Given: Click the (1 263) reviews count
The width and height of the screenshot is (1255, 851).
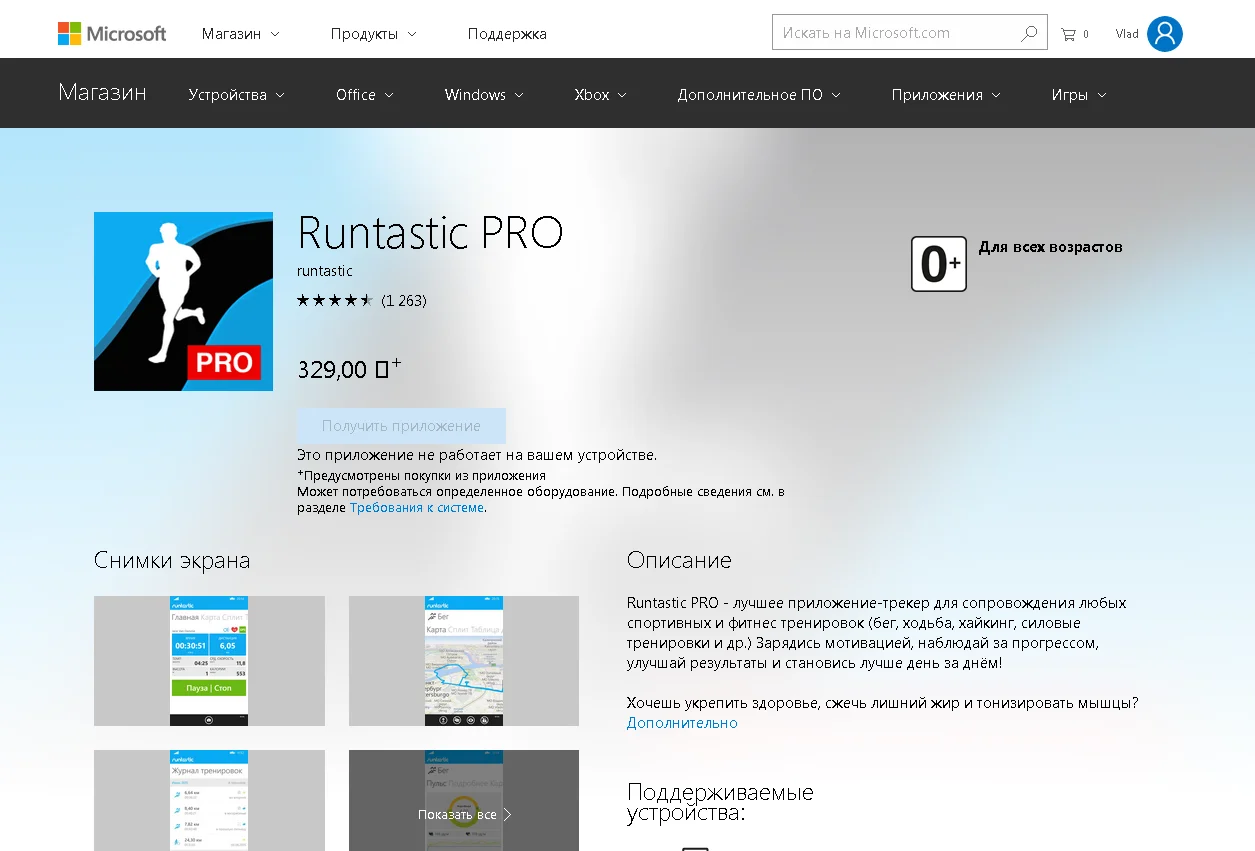Looking at the screenshot, I should click(x=404, y=300).
